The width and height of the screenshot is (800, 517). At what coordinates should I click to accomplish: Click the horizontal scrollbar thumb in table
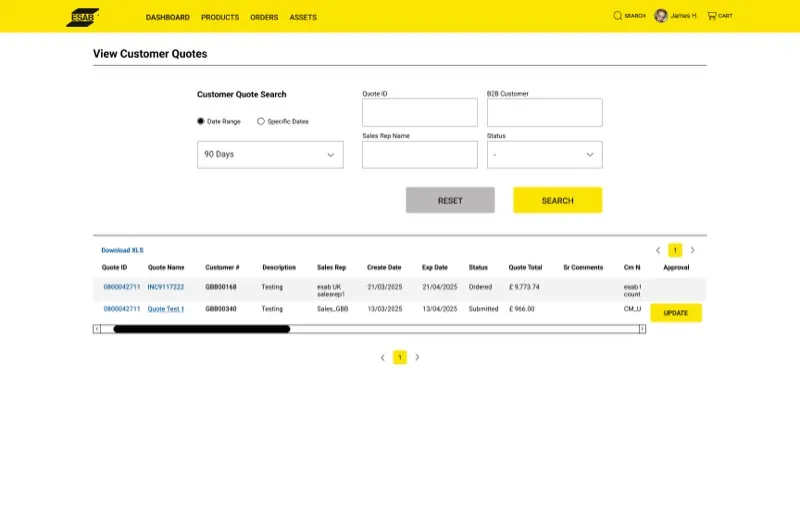(200, 328)
